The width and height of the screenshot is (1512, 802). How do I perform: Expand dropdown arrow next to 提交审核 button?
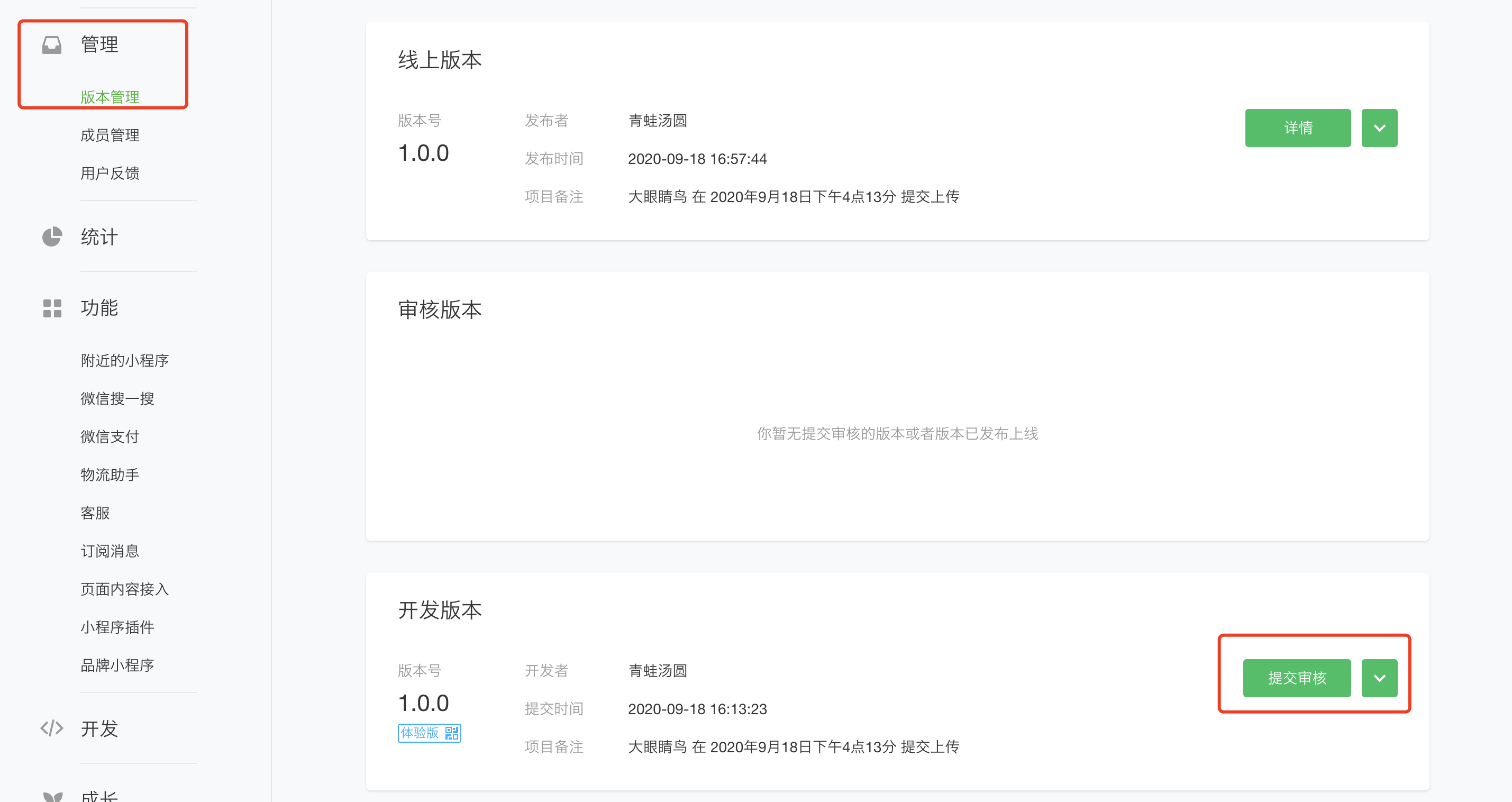[x=1379, y=678]
